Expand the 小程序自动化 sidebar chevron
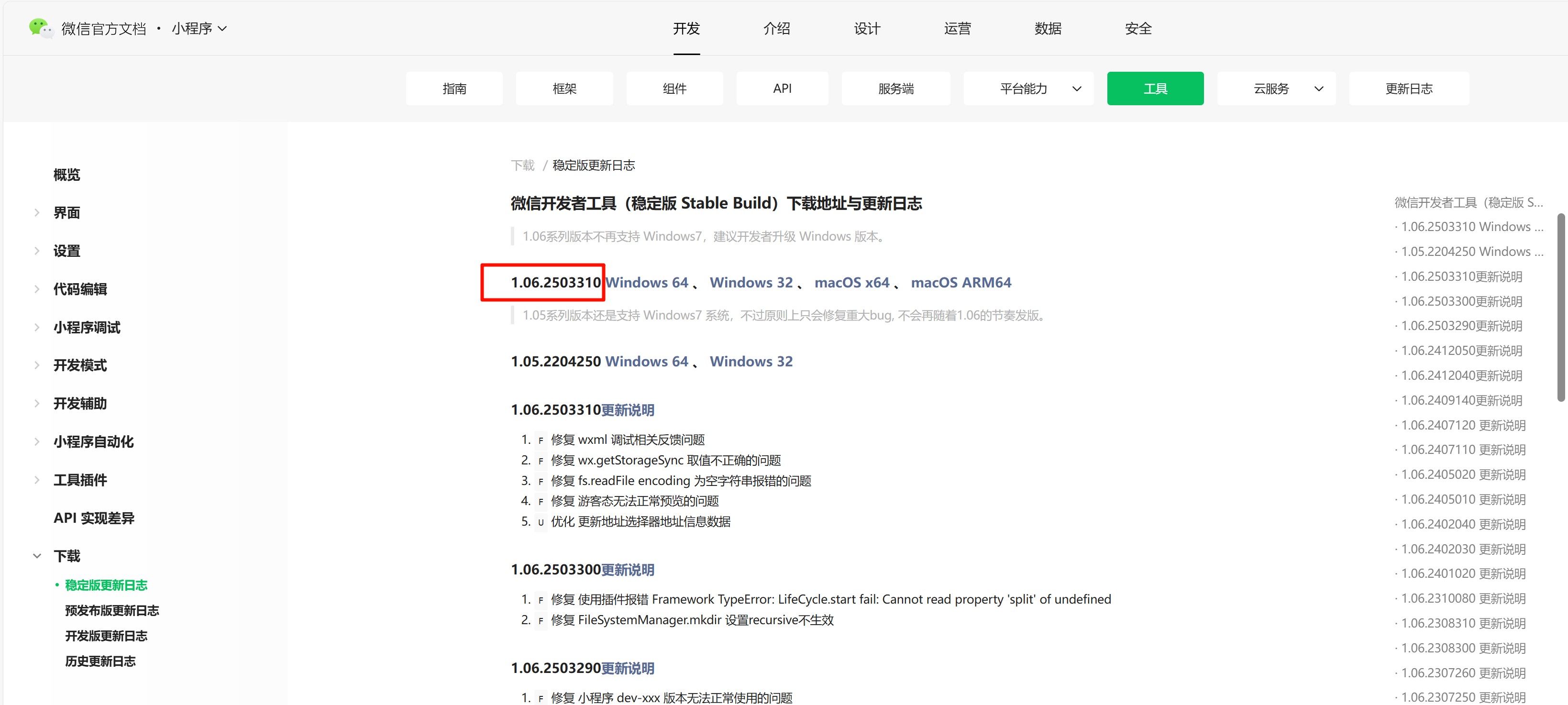1568x705 pixels. [x=37, y=442]
